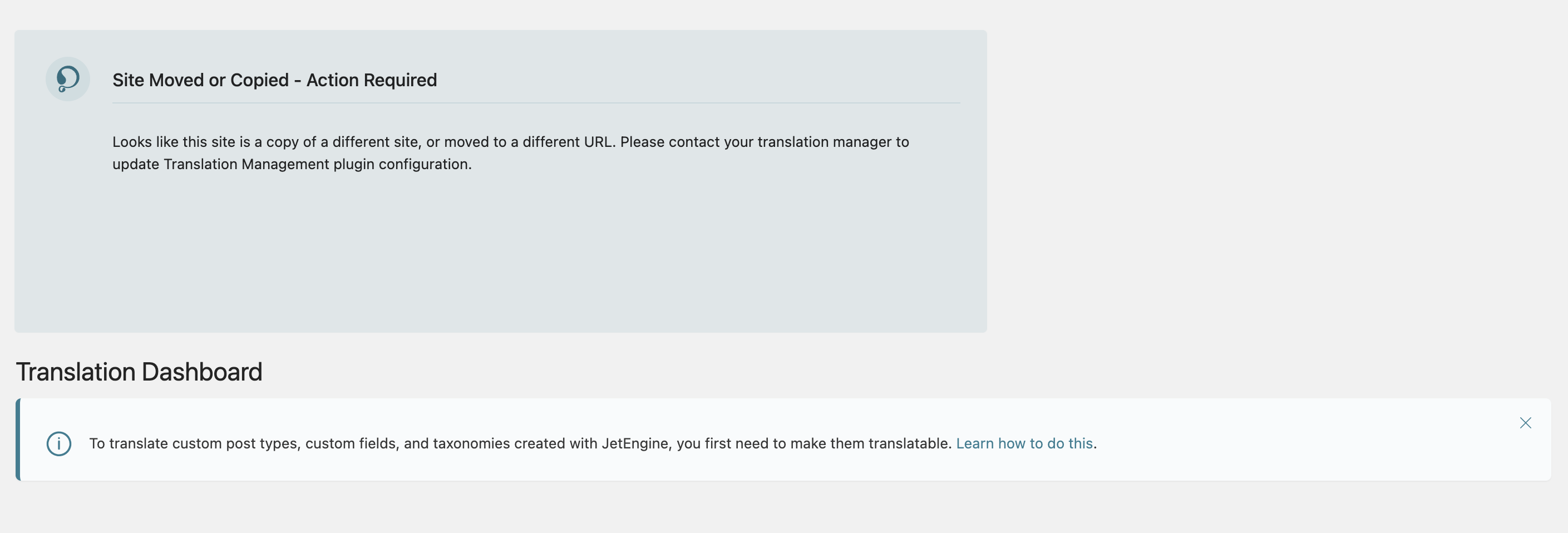Image resolution: width=1568 pixels, height=533 pixels.
Task: Click the "Translation Dashboard" page title
Action: click(x=139, y=372)
